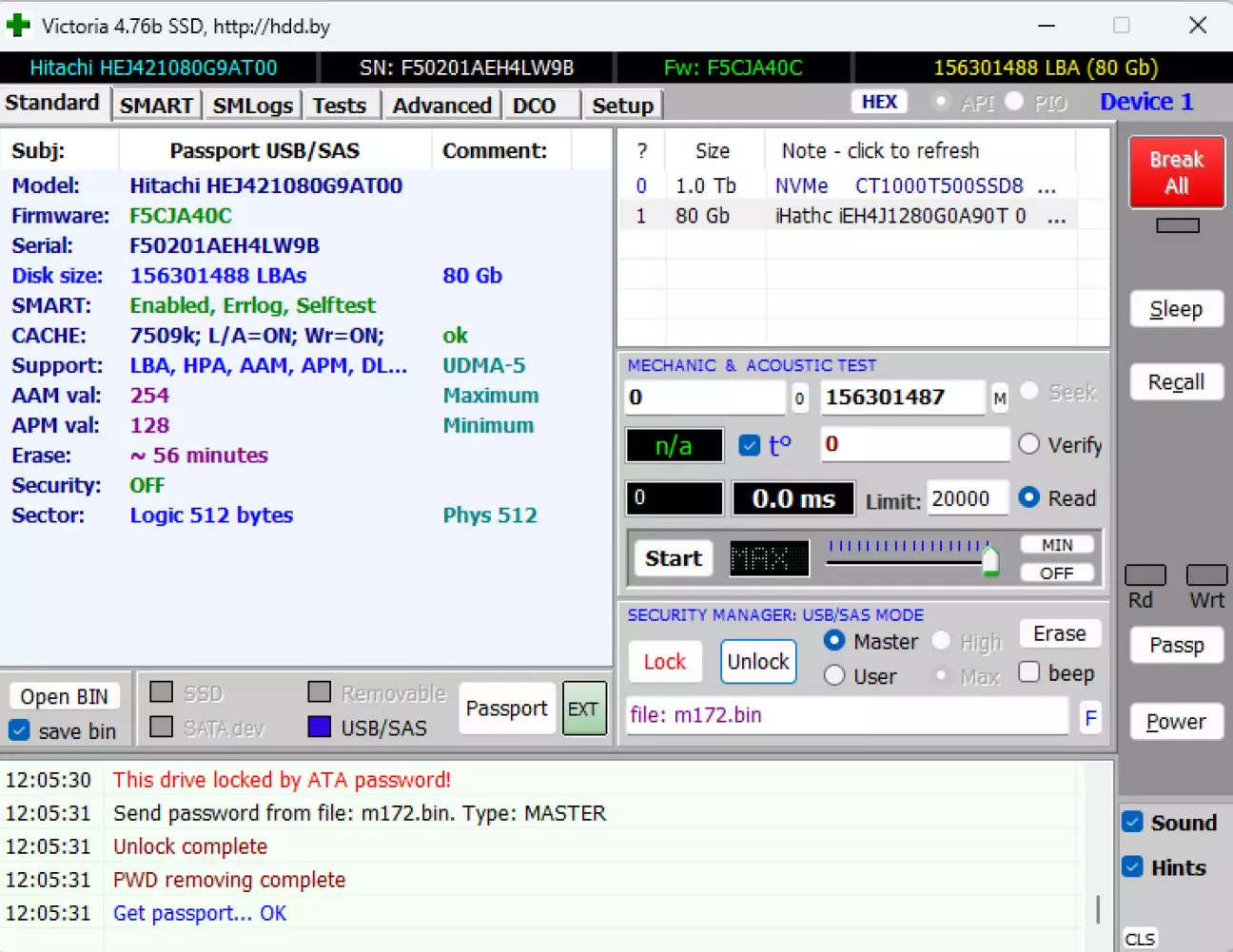Click the Unlock button in Security Manager
The width and height of the screenshot is (1233, 952).
[758, 662]
